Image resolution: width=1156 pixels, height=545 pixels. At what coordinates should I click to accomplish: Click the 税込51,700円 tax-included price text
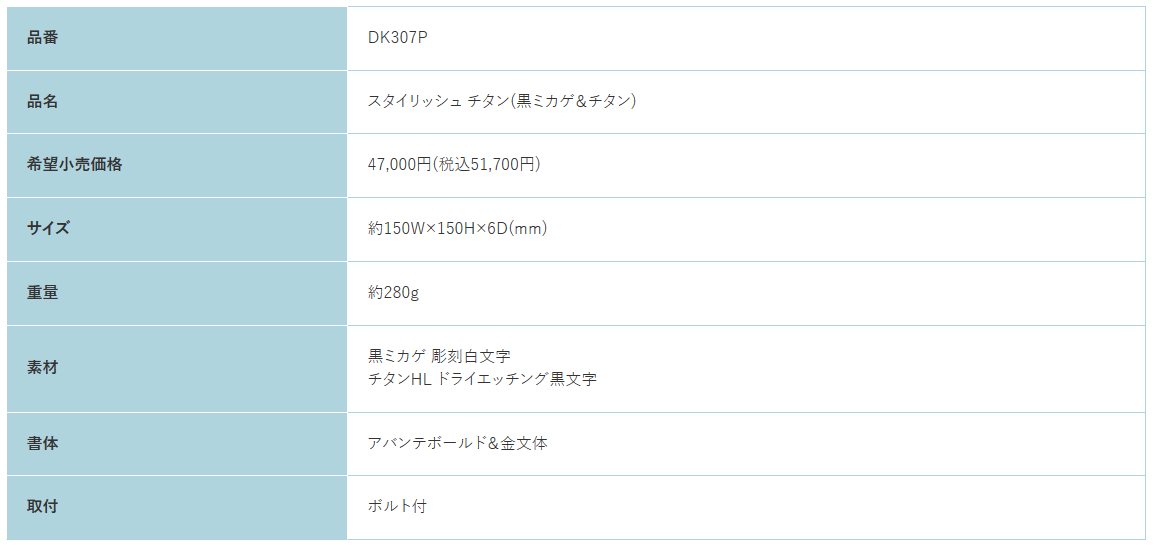(485, 164)
